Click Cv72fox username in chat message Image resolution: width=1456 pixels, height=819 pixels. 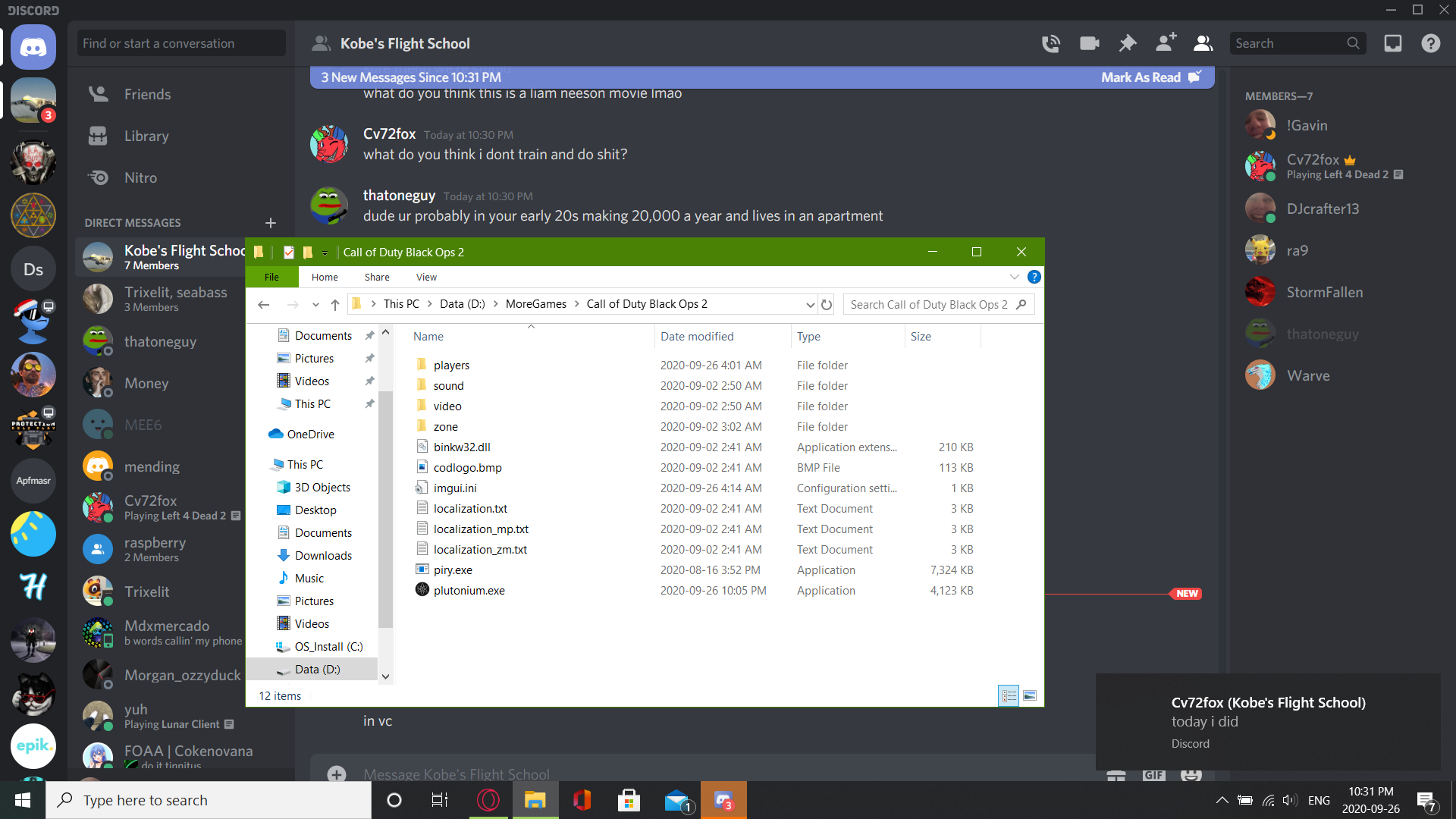coord(389,133)
